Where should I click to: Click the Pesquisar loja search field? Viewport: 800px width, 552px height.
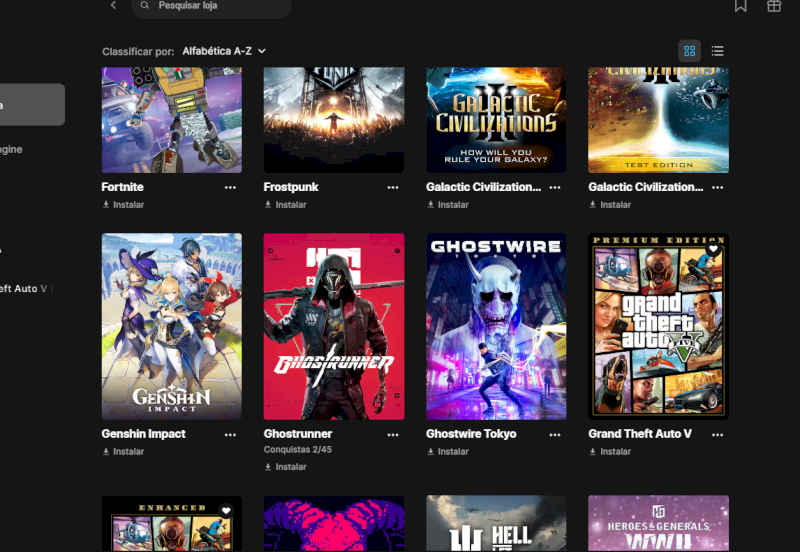tap(211, 6)
